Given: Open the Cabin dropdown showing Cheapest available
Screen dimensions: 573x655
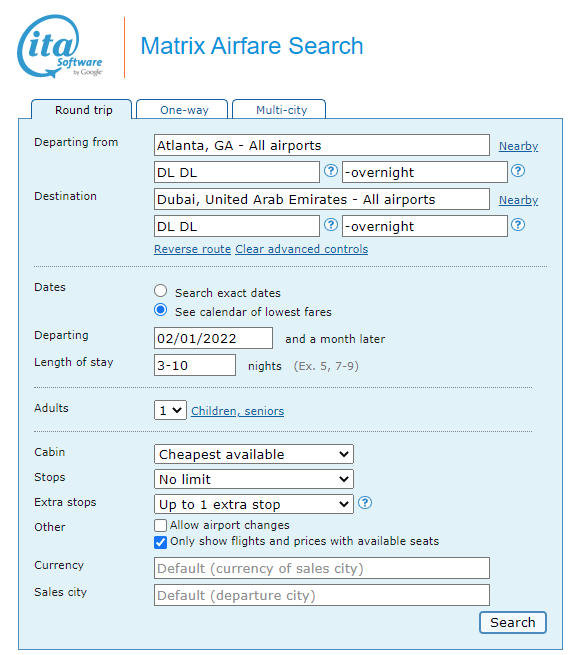Looking at the screenshot, I should point(254,454).
